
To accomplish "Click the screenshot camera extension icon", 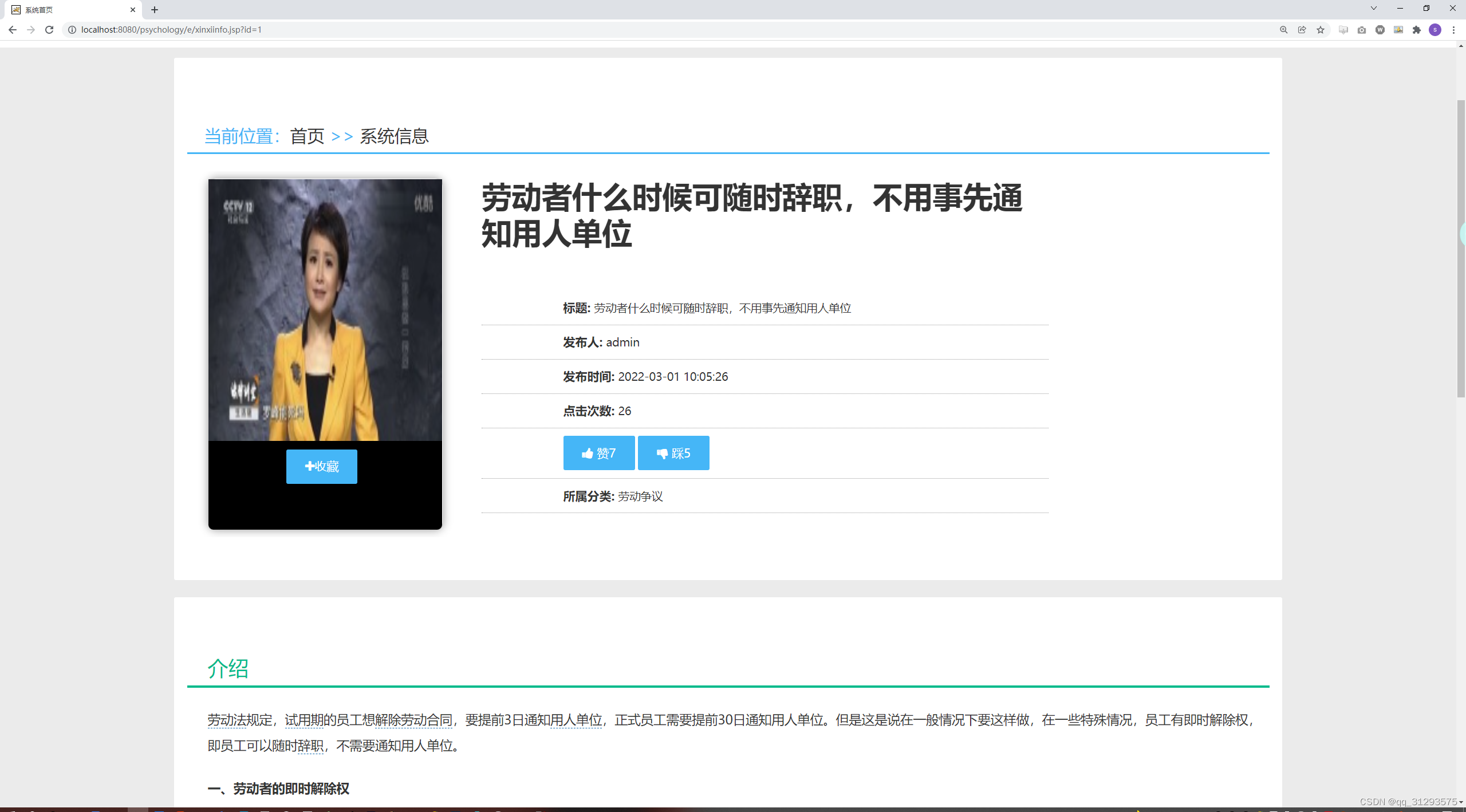I will [x=1362, y=29].
